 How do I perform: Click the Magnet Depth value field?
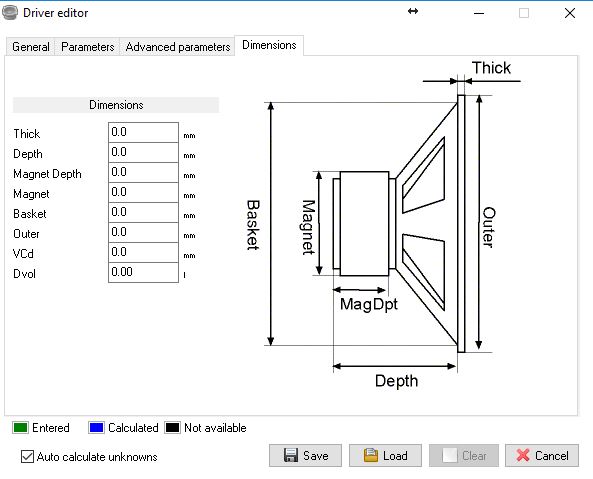click(x=143, y=172)
